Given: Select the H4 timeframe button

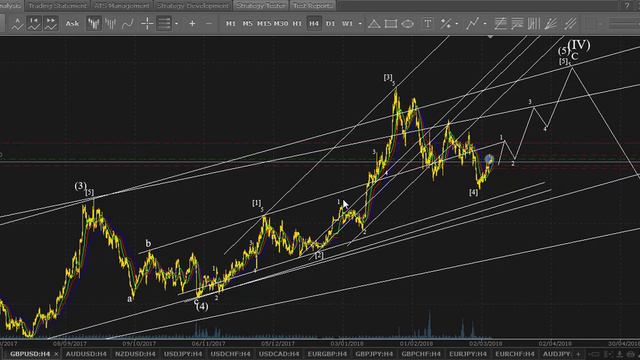Looking at the screenshot, I should 314,24.
